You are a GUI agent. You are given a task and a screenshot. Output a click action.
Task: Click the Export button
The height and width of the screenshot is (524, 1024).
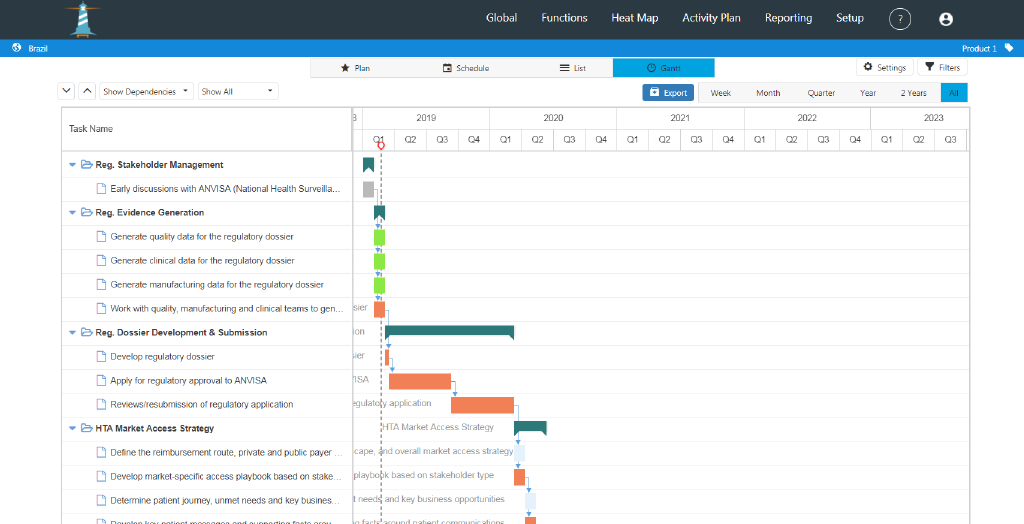[668, 93]
